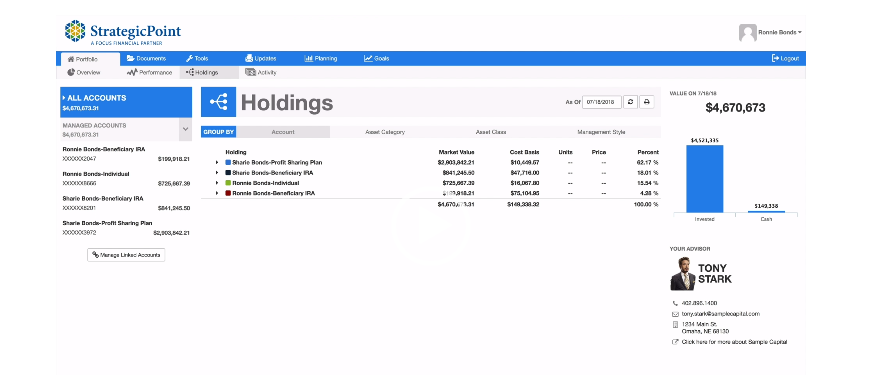This screenshot has width=880, height=375.
Task: Email advisor via tony.stark address link
Action: tap(721, 314)
